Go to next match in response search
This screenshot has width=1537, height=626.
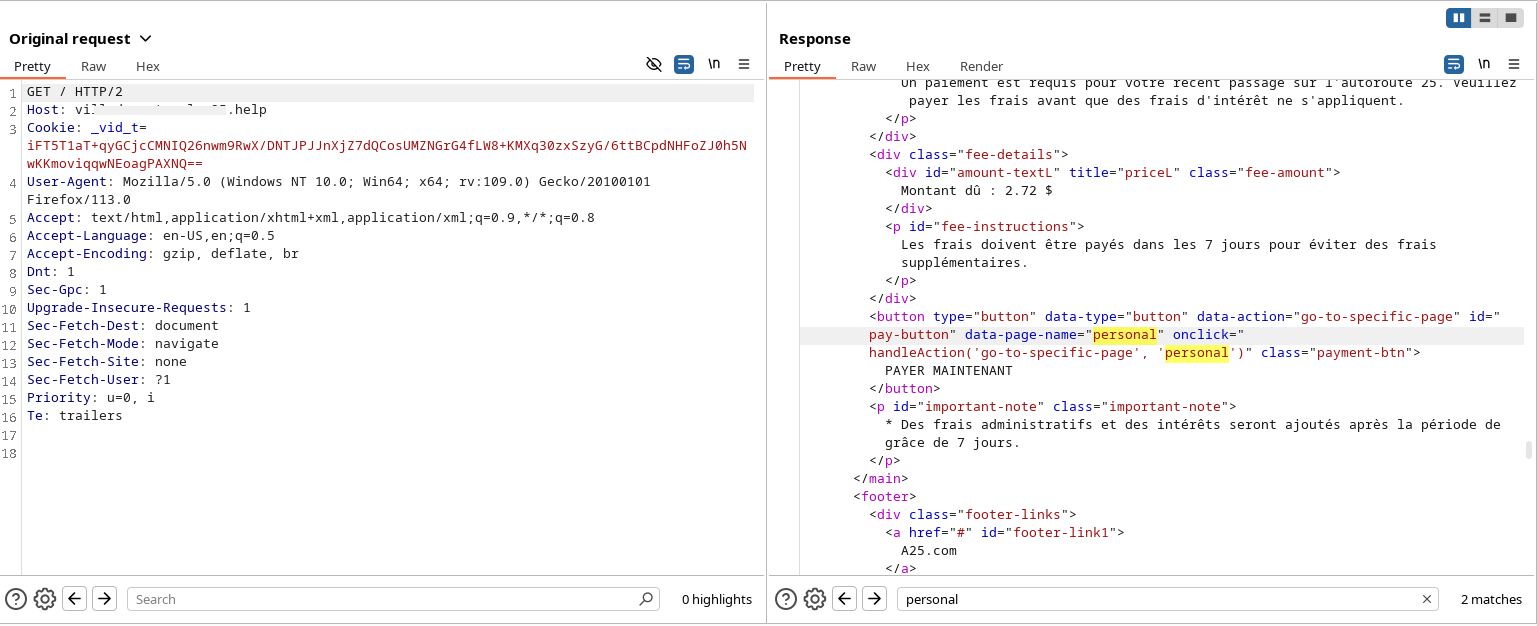pyautogui.click(x=875, y=599)
